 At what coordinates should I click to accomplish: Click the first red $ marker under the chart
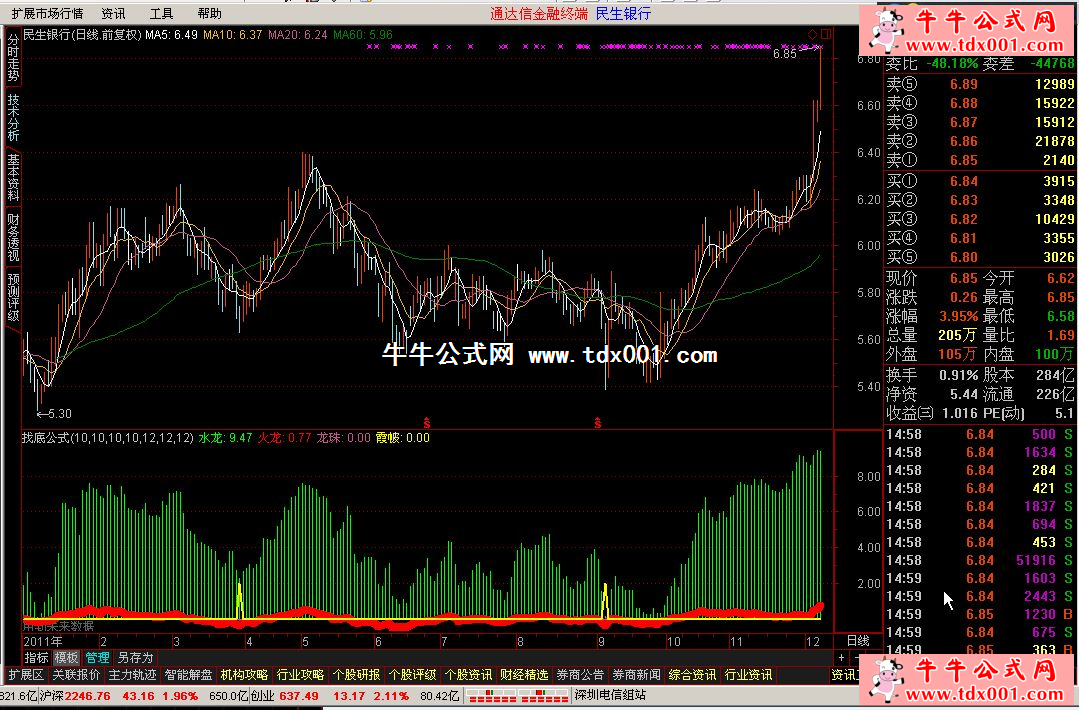coord(427,422)
